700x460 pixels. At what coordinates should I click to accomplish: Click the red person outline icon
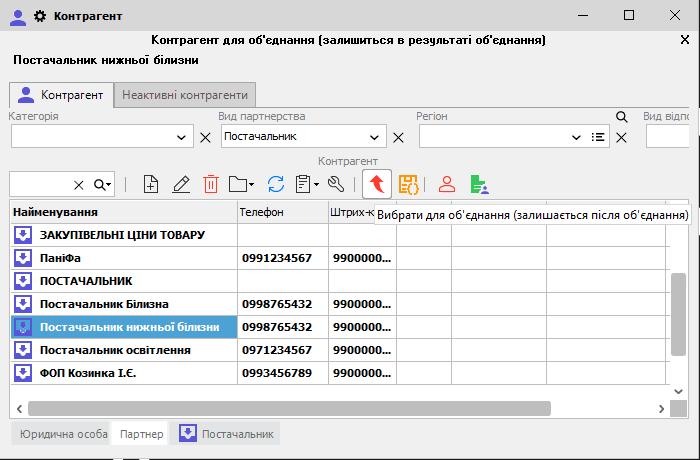[x=447, y=184]
